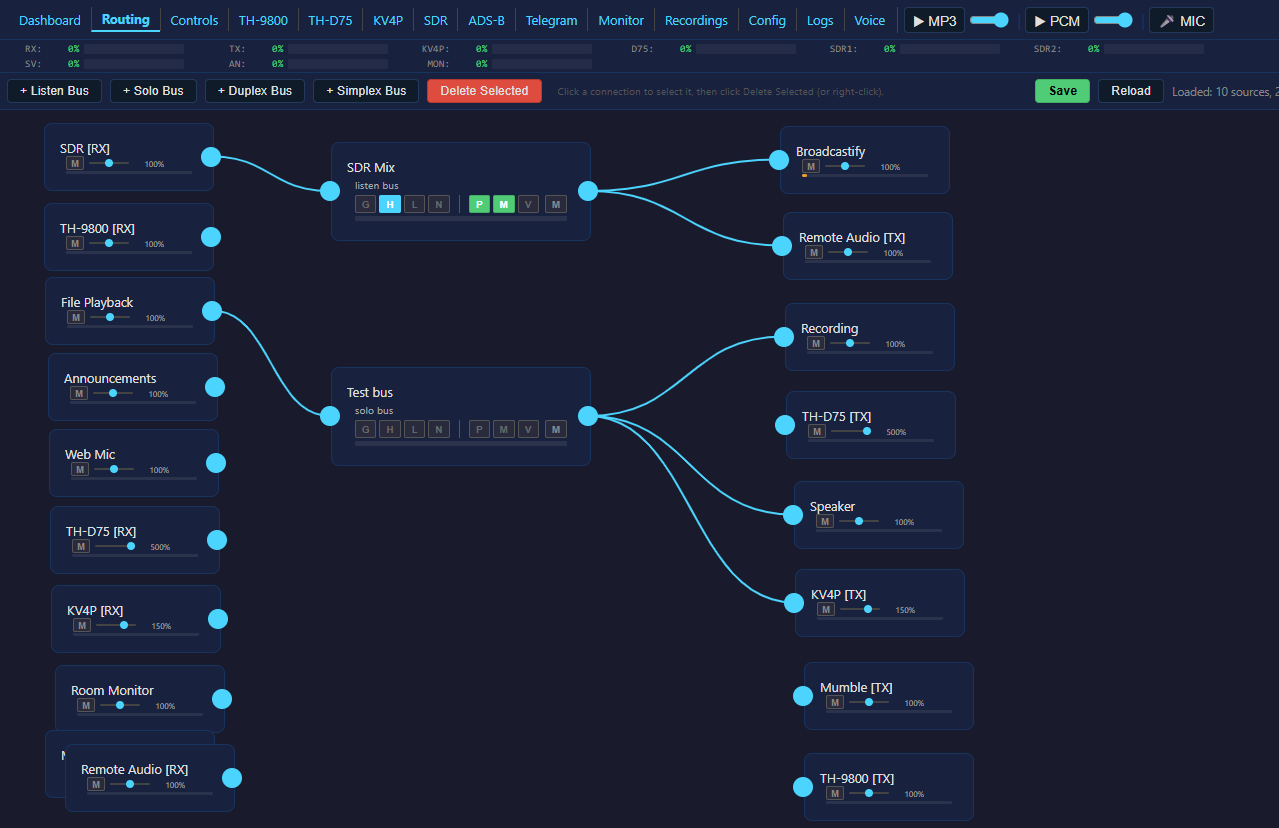
Task: Toggle the P button on Test bus
Action: click(480, 429)
